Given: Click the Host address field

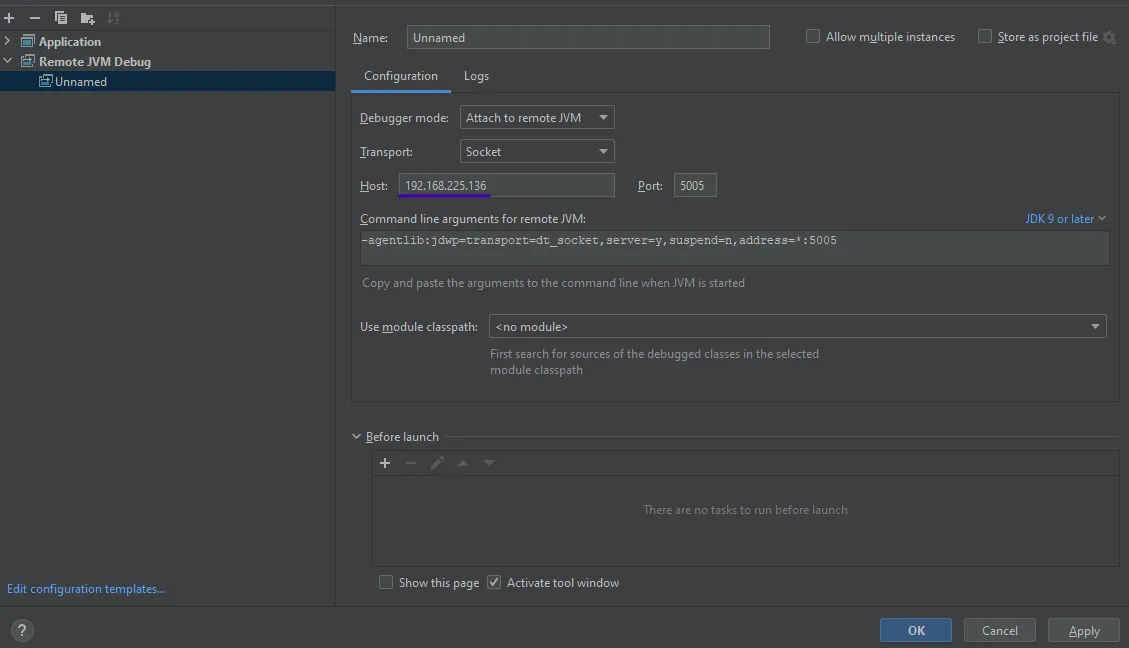Looking at the screenshot, I should [505, 184].
